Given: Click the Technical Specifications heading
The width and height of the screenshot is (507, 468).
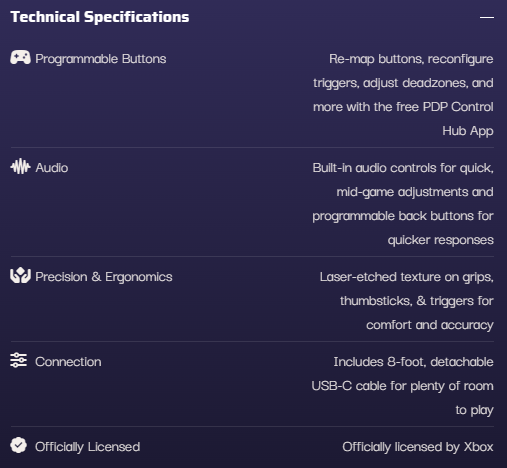Looking at the screenshot, I should 100,17.
